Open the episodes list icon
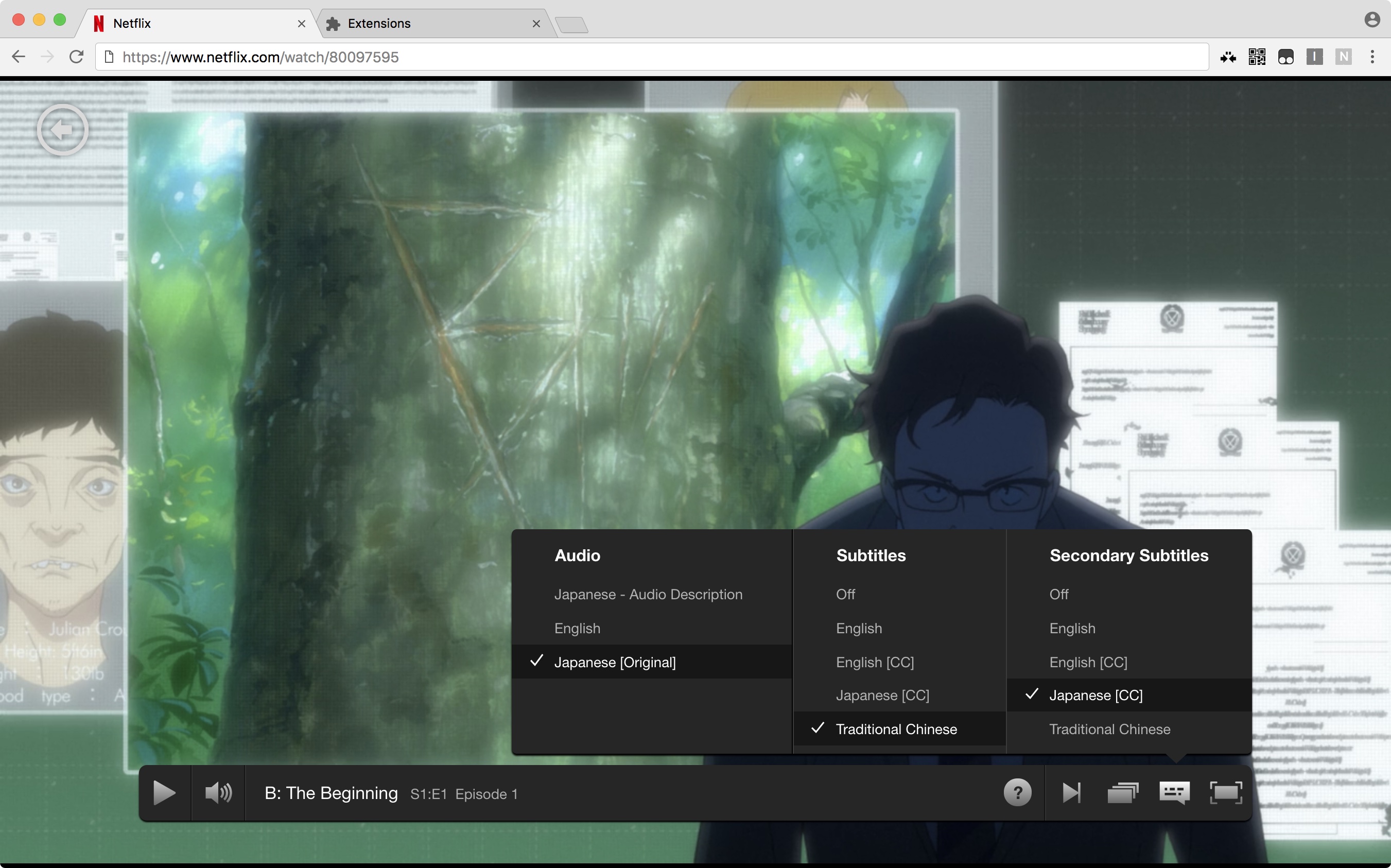 [1122, 793]
